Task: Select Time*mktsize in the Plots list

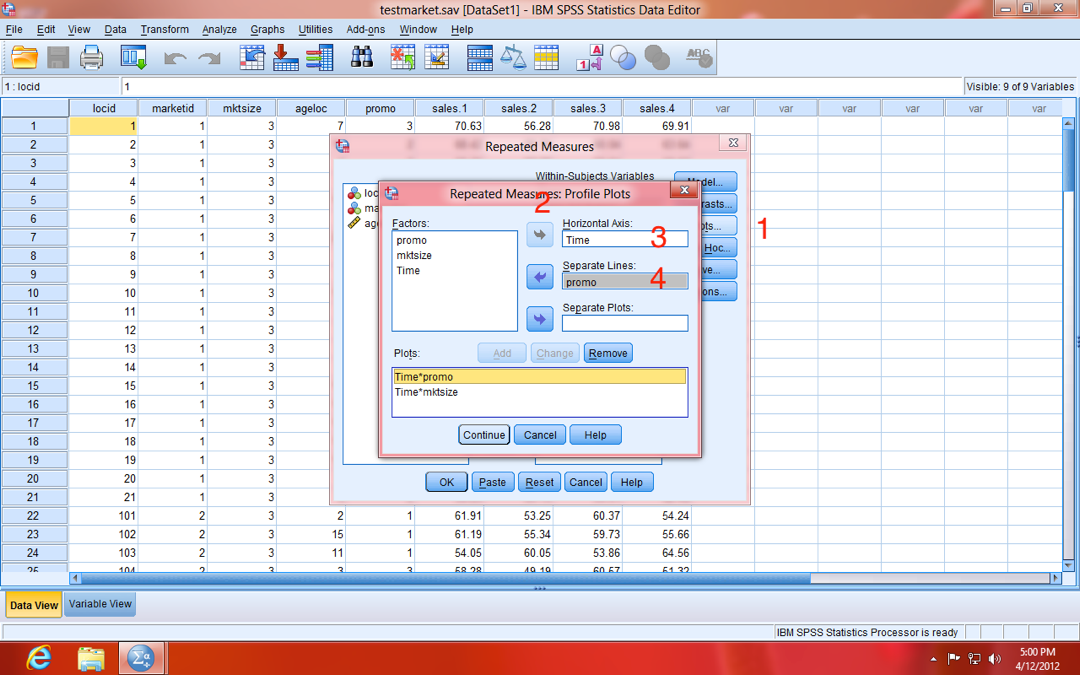Action: tap(426, 392)
